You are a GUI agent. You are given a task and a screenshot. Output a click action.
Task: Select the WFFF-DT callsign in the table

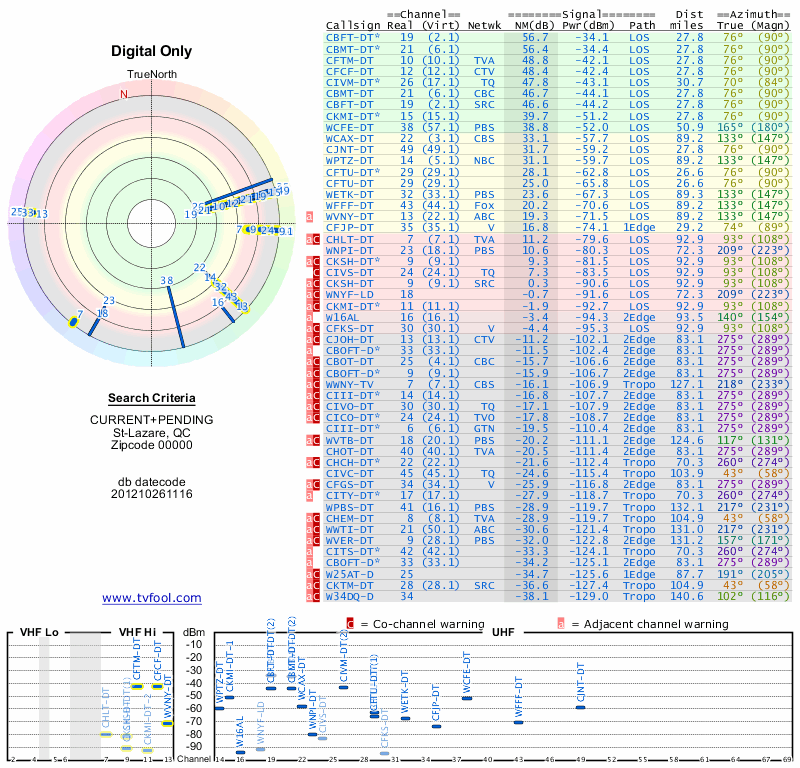tap(350, 205)
